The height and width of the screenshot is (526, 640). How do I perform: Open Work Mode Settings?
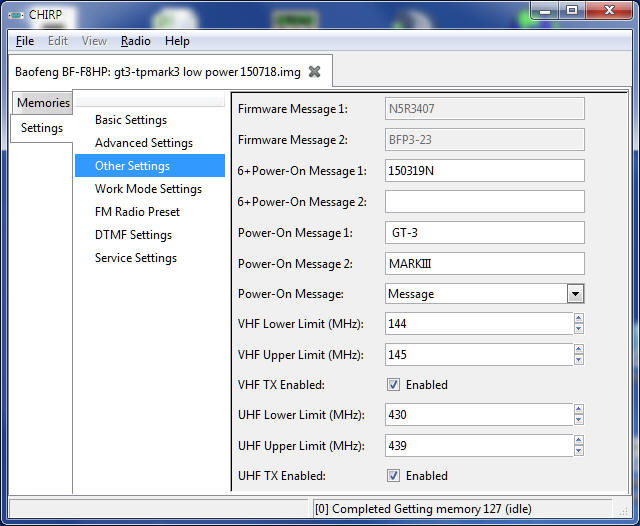click(x=148, y=189)
